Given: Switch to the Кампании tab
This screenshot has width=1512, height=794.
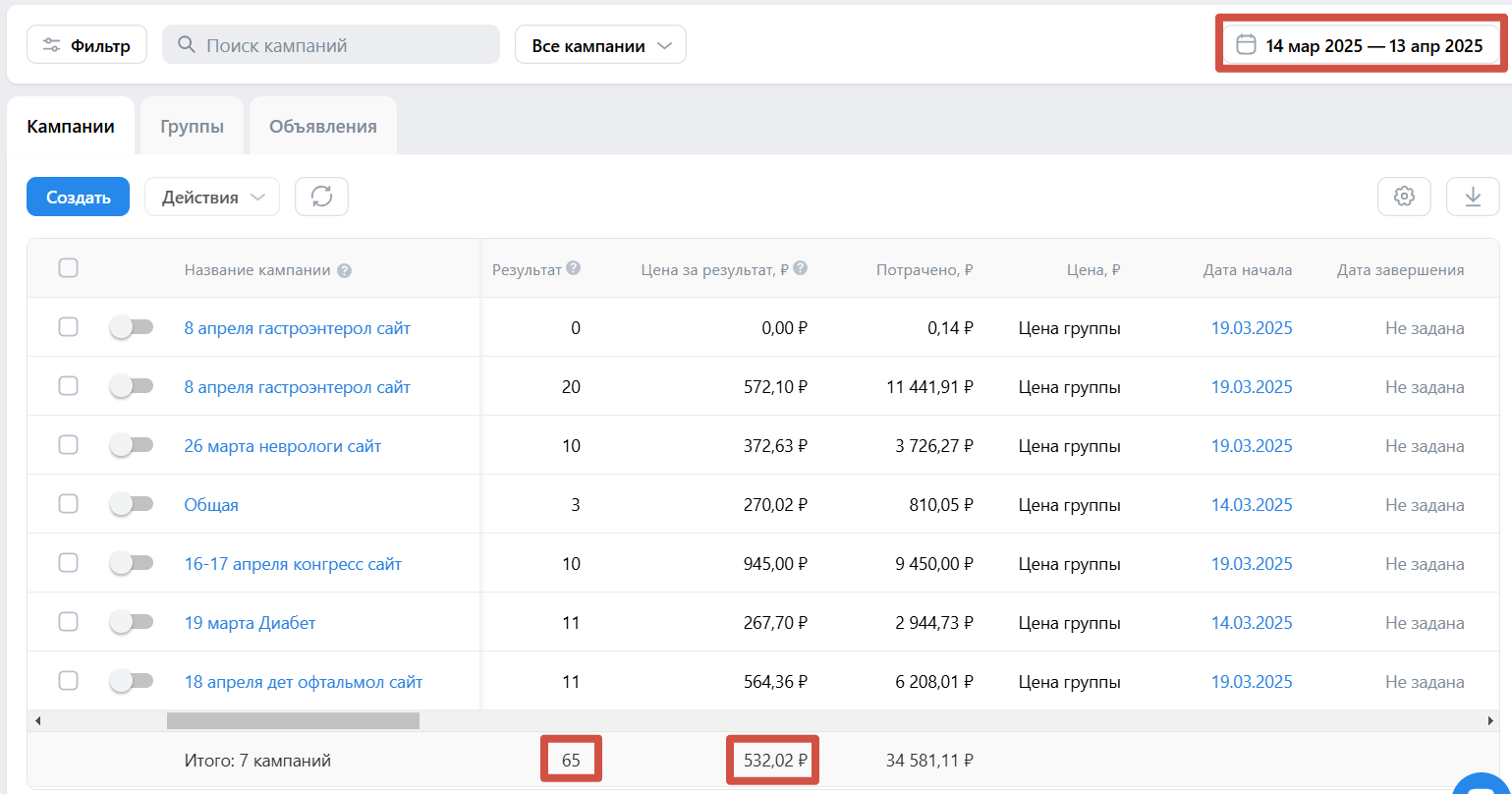Looking at the screenshot, I should coord(71,126).
